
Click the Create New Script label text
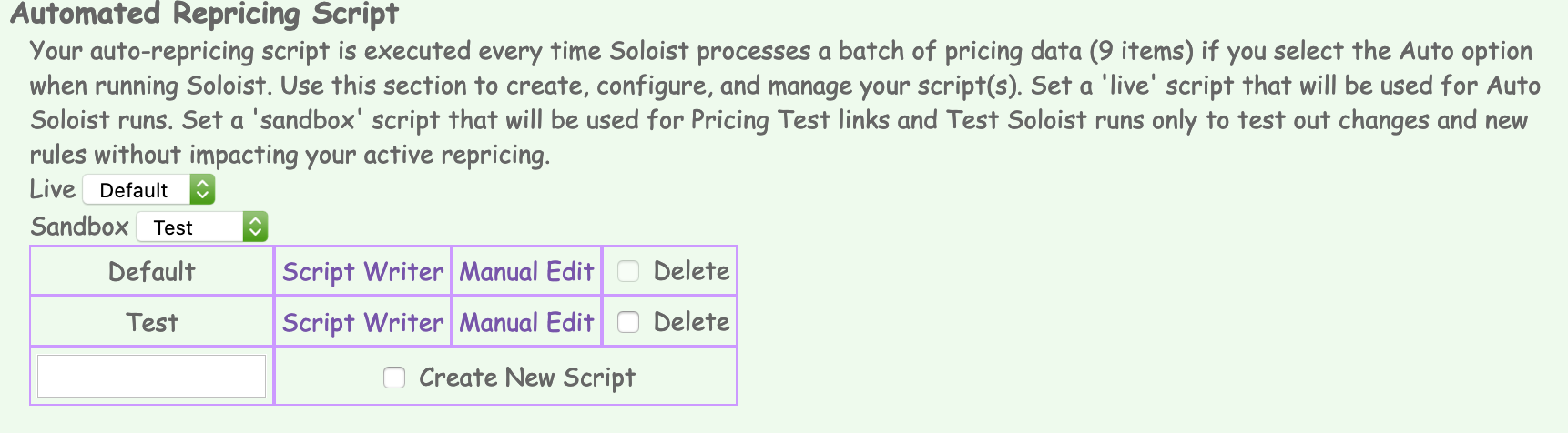(x=526, y=378)
